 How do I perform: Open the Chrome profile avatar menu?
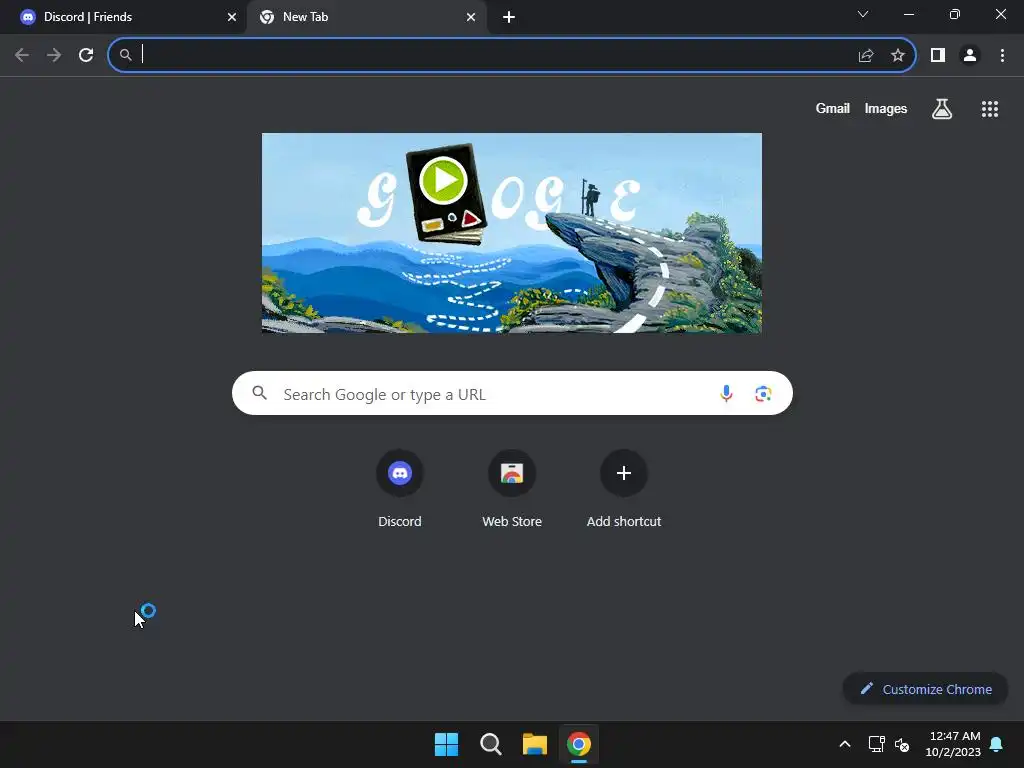pos(970,56)
